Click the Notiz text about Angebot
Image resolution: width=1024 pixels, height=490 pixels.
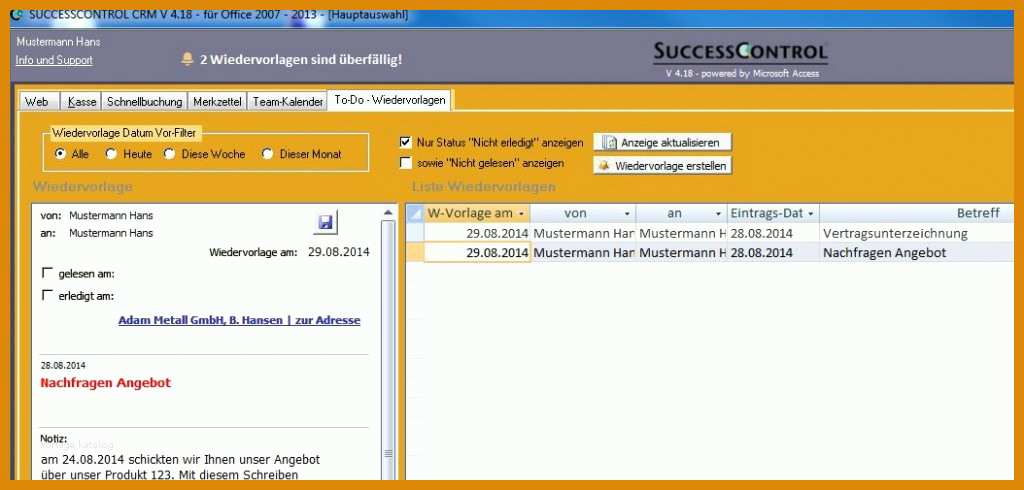tap(180, 467)
